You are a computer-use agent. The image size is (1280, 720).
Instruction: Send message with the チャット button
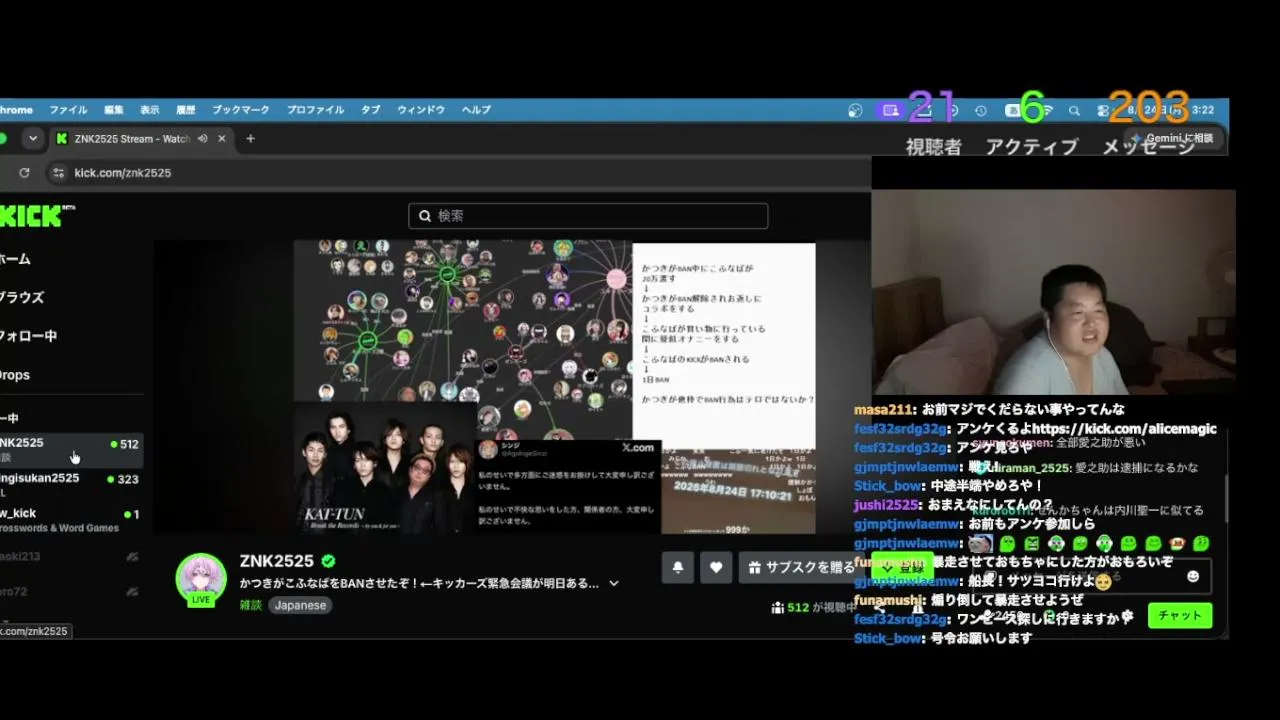1180,615
